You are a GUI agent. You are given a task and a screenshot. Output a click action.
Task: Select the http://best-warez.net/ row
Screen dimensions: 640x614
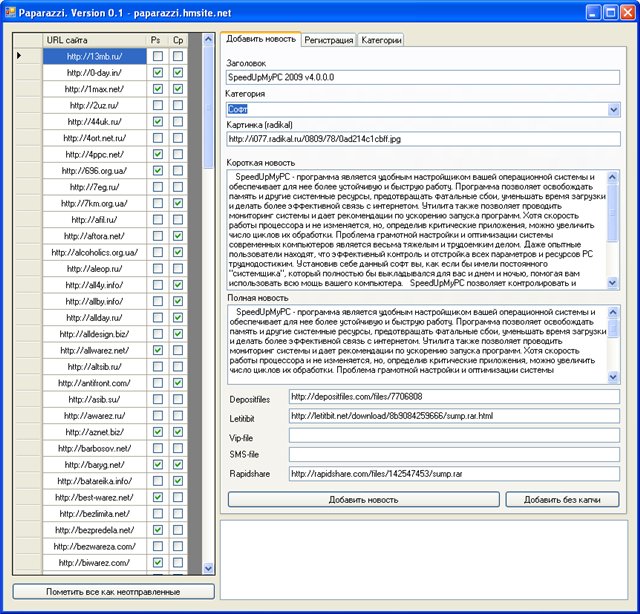94,497
